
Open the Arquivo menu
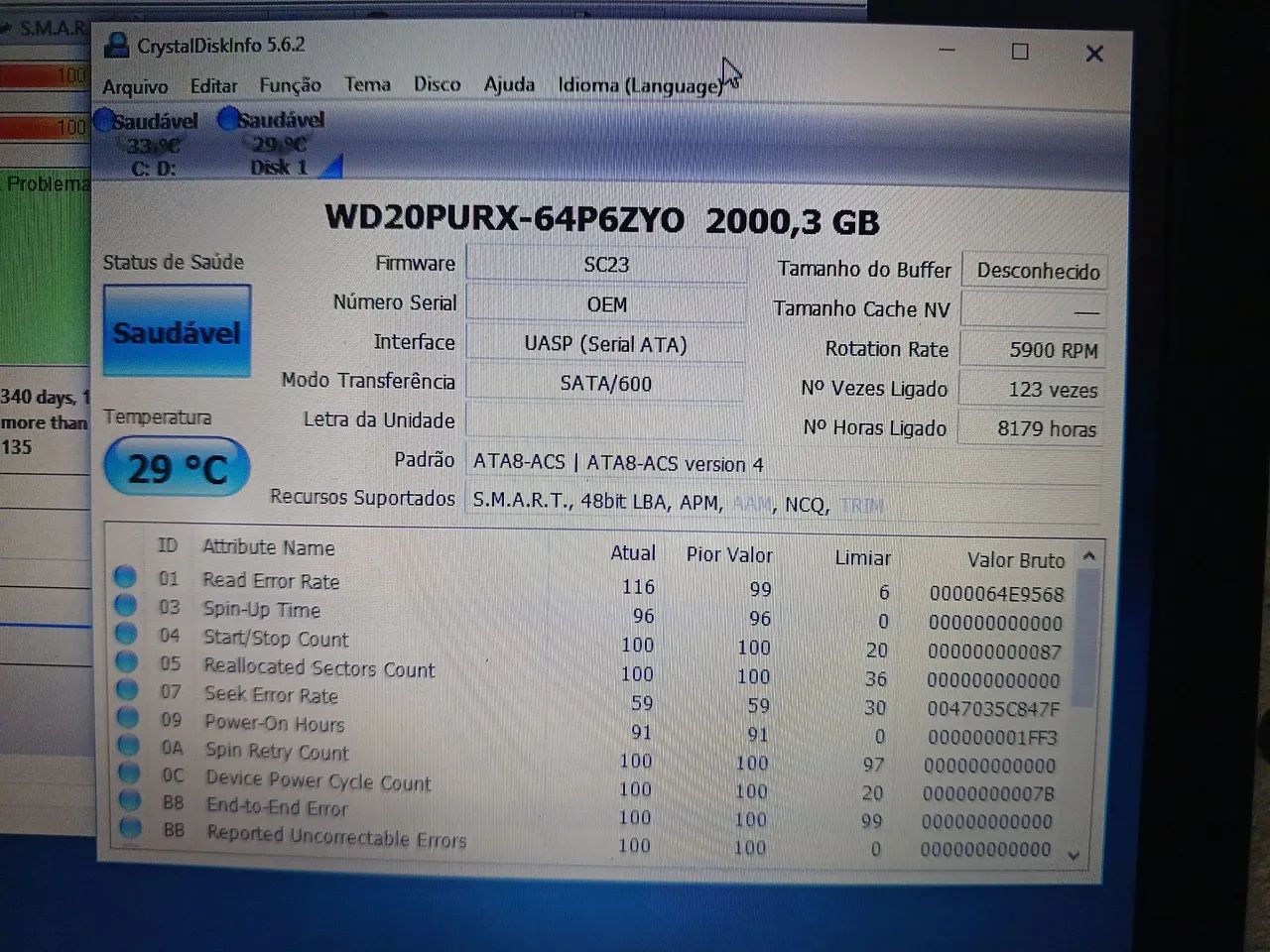coord(135,87)
